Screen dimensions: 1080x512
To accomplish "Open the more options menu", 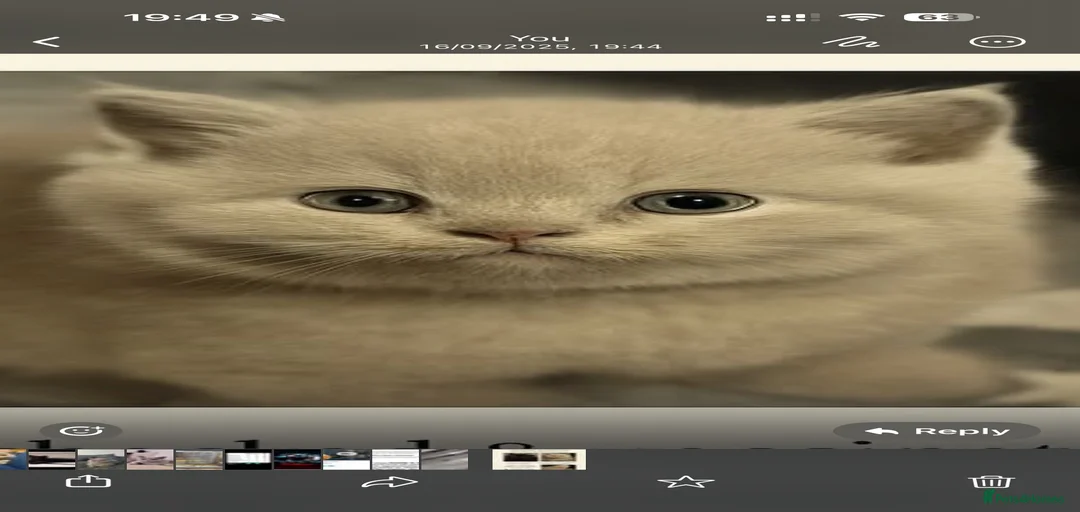I will coord(997,42).
